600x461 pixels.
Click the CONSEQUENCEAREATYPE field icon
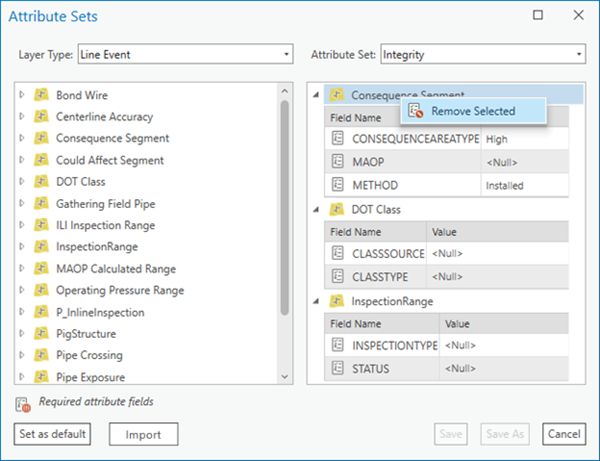(x=337, y=139)
